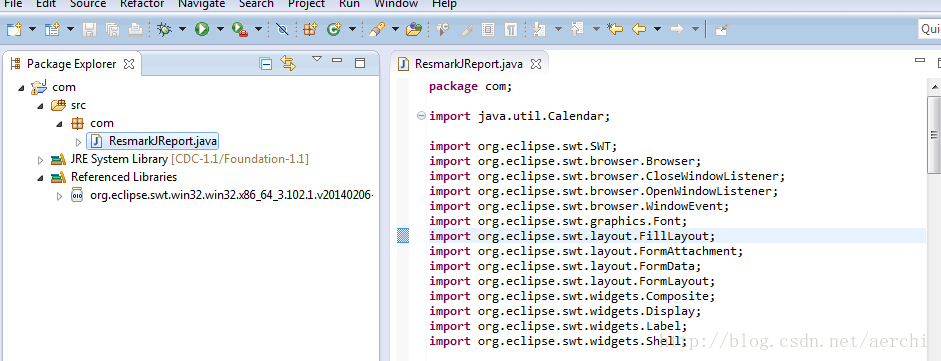Click the New Java Class icon
Viewport: 941px width, 361px height.
334,29
